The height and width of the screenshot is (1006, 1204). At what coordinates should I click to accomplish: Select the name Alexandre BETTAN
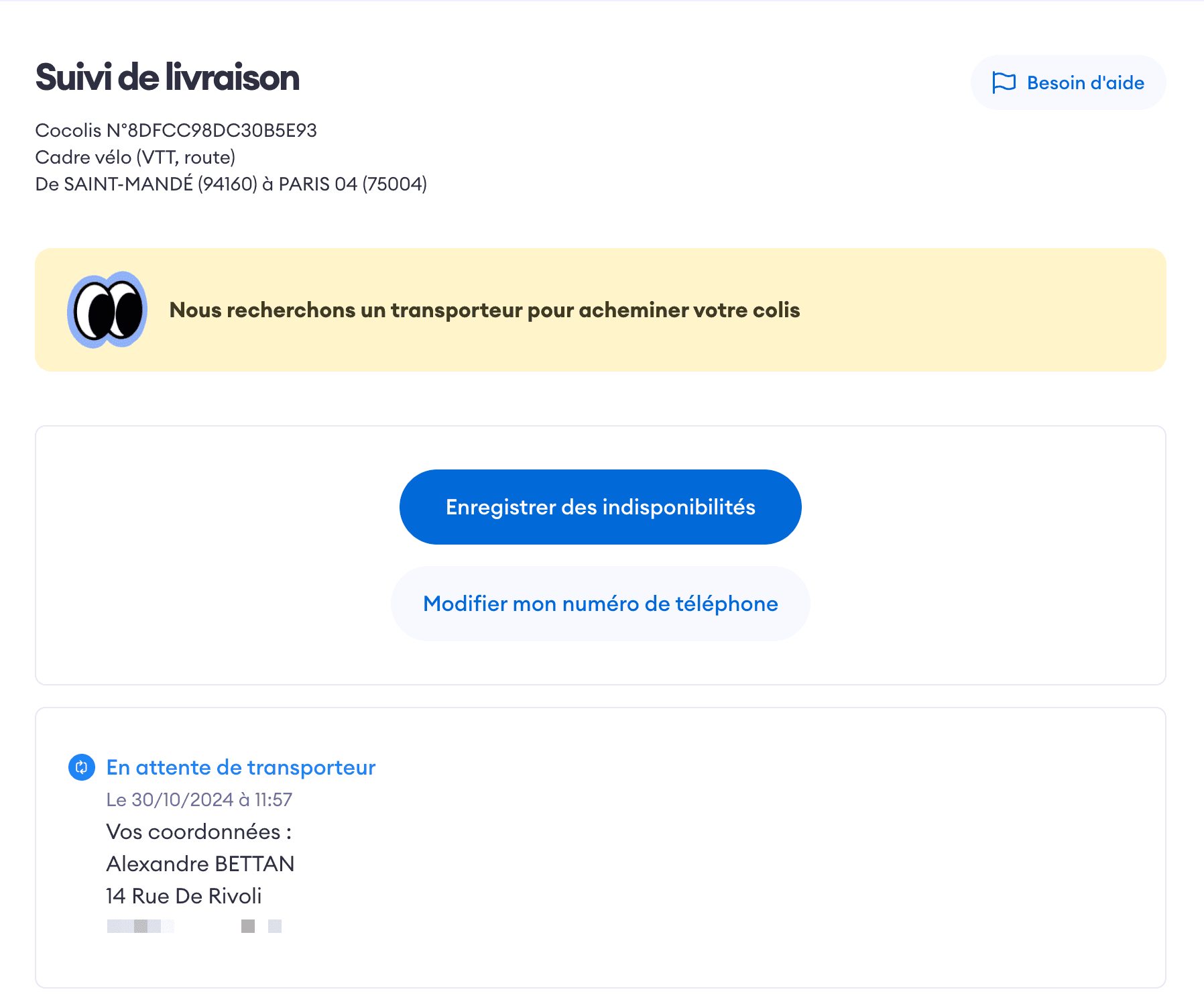[x=200, y=864]
